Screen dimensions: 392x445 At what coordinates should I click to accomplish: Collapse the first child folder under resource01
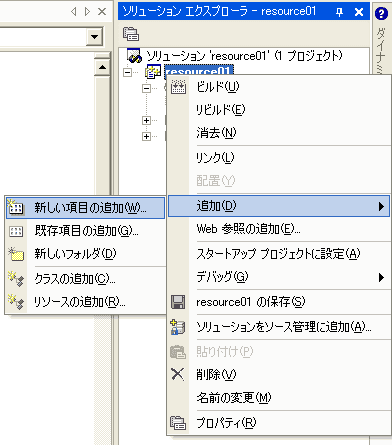(x=146, y=88)
